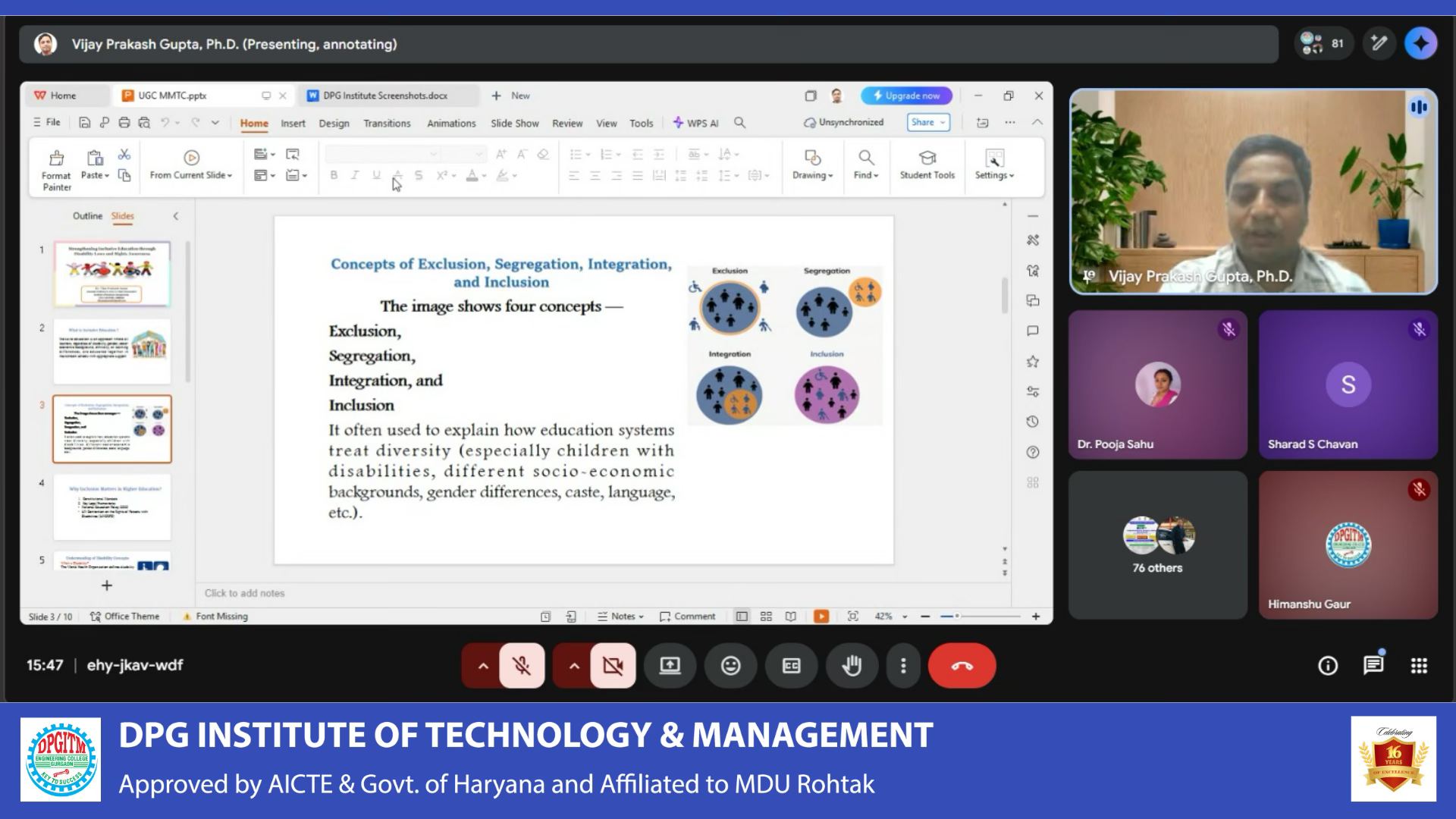Open the meeting details info icon
This screenshot has width=1456, height=819.
tap(1327, 666)
